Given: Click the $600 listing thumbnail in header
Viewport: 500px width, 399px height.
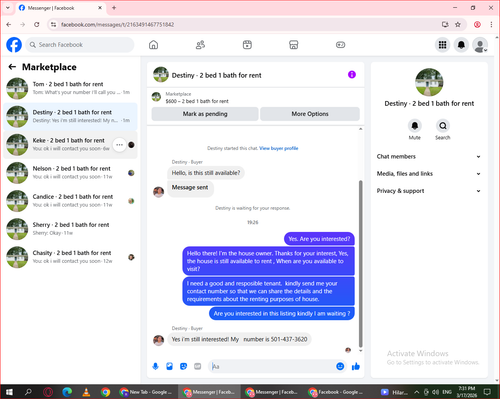Looking at the screenshot, I should click(x=156, y=97).
